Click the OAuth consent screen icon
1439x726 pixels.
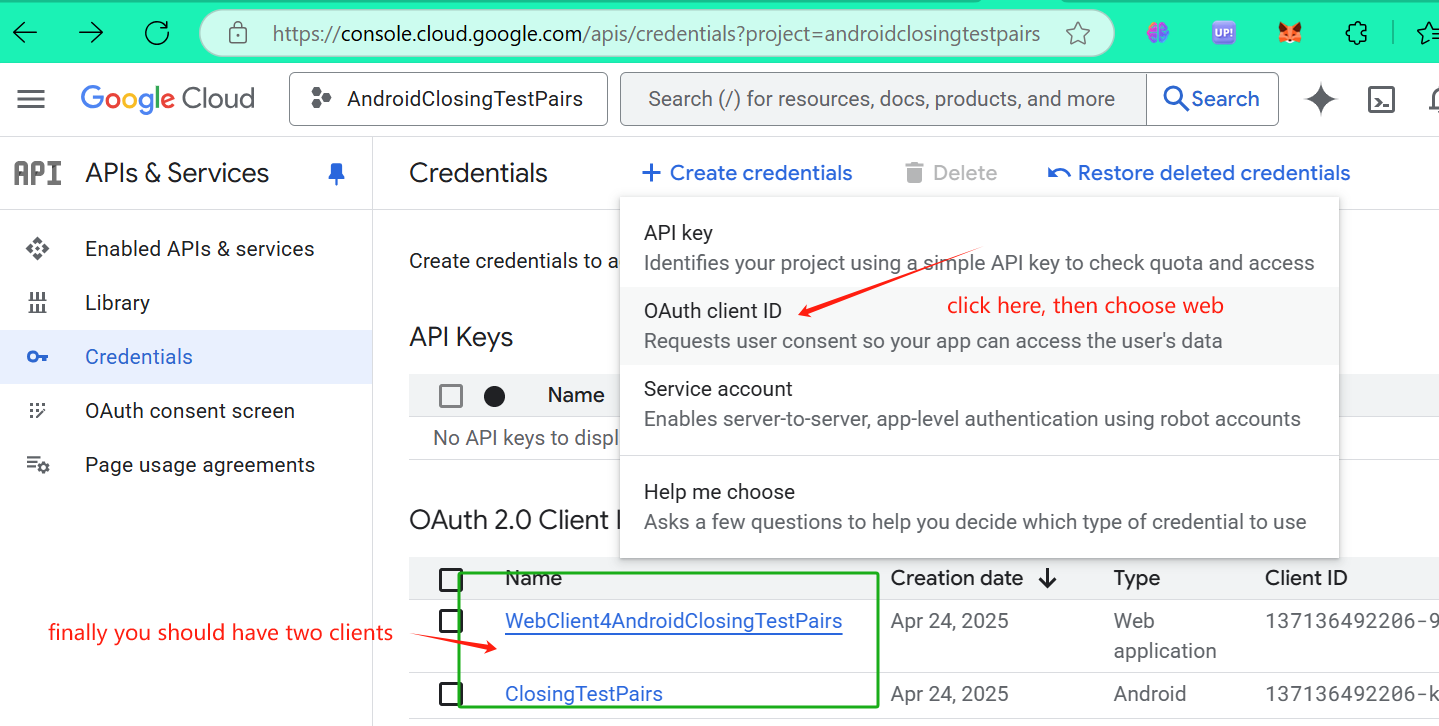tap(37, 411)
